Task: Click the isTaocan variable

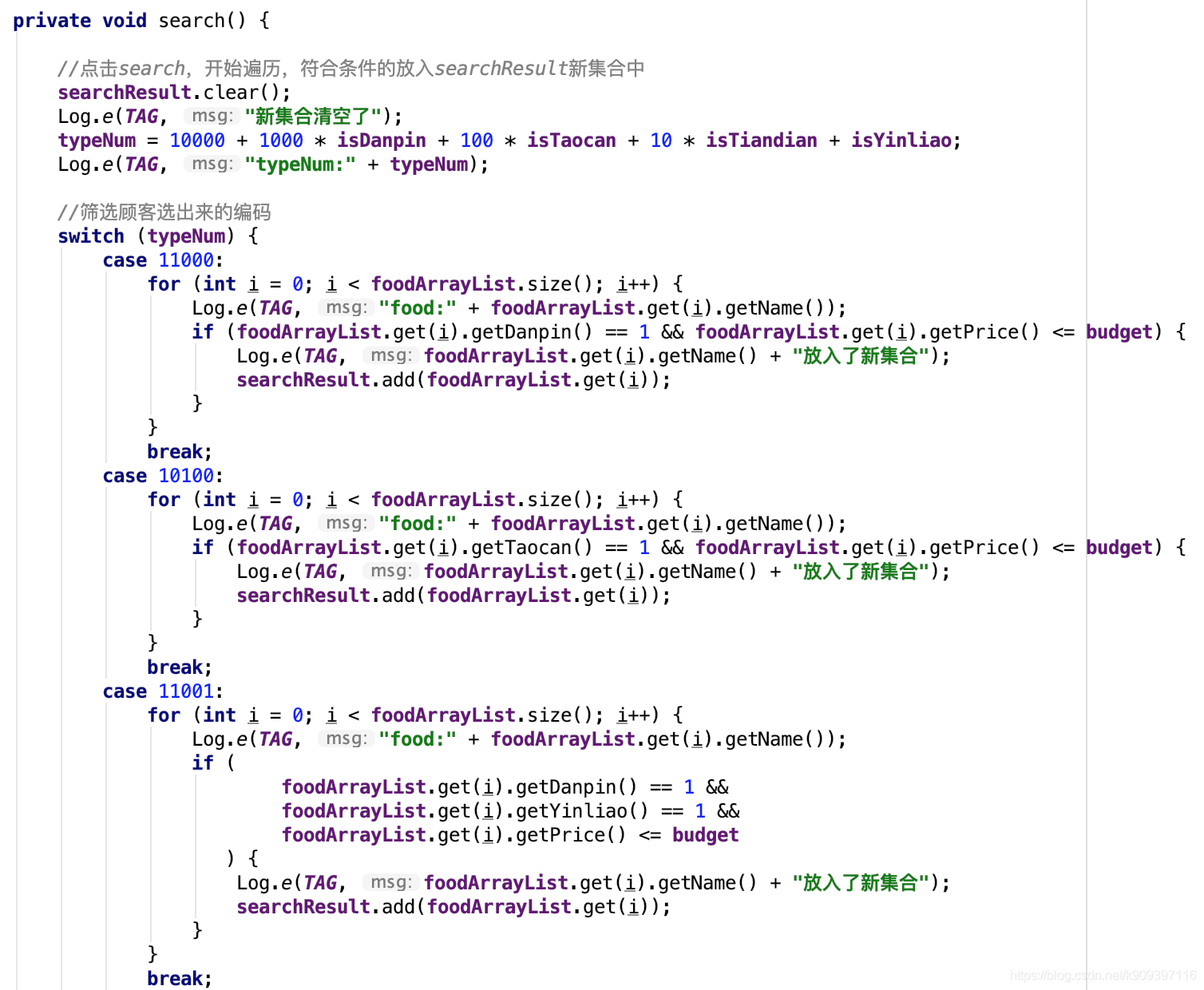Action: click(572, 141)
